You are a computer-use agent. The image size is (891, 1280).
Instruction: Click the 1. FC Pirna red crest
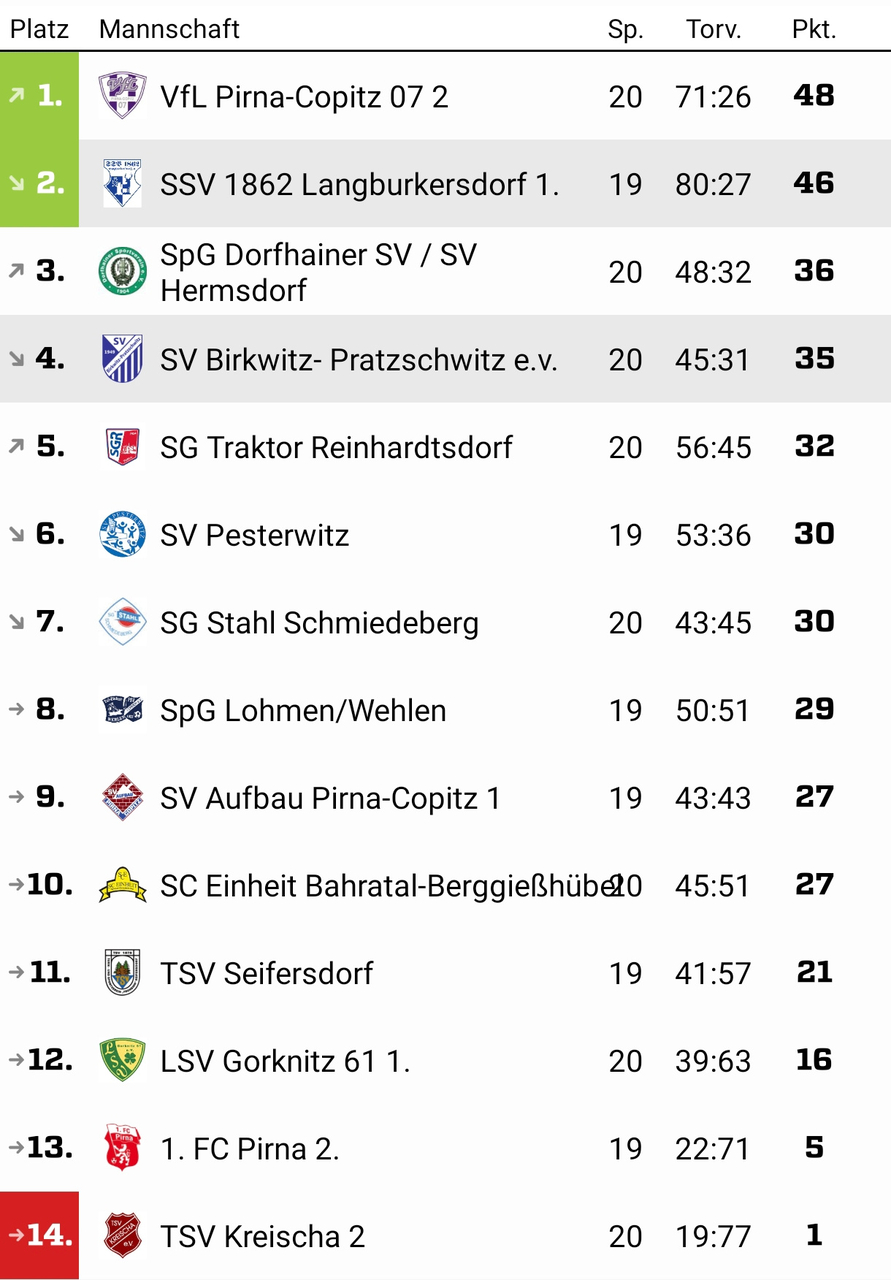tap(122, 1148)
